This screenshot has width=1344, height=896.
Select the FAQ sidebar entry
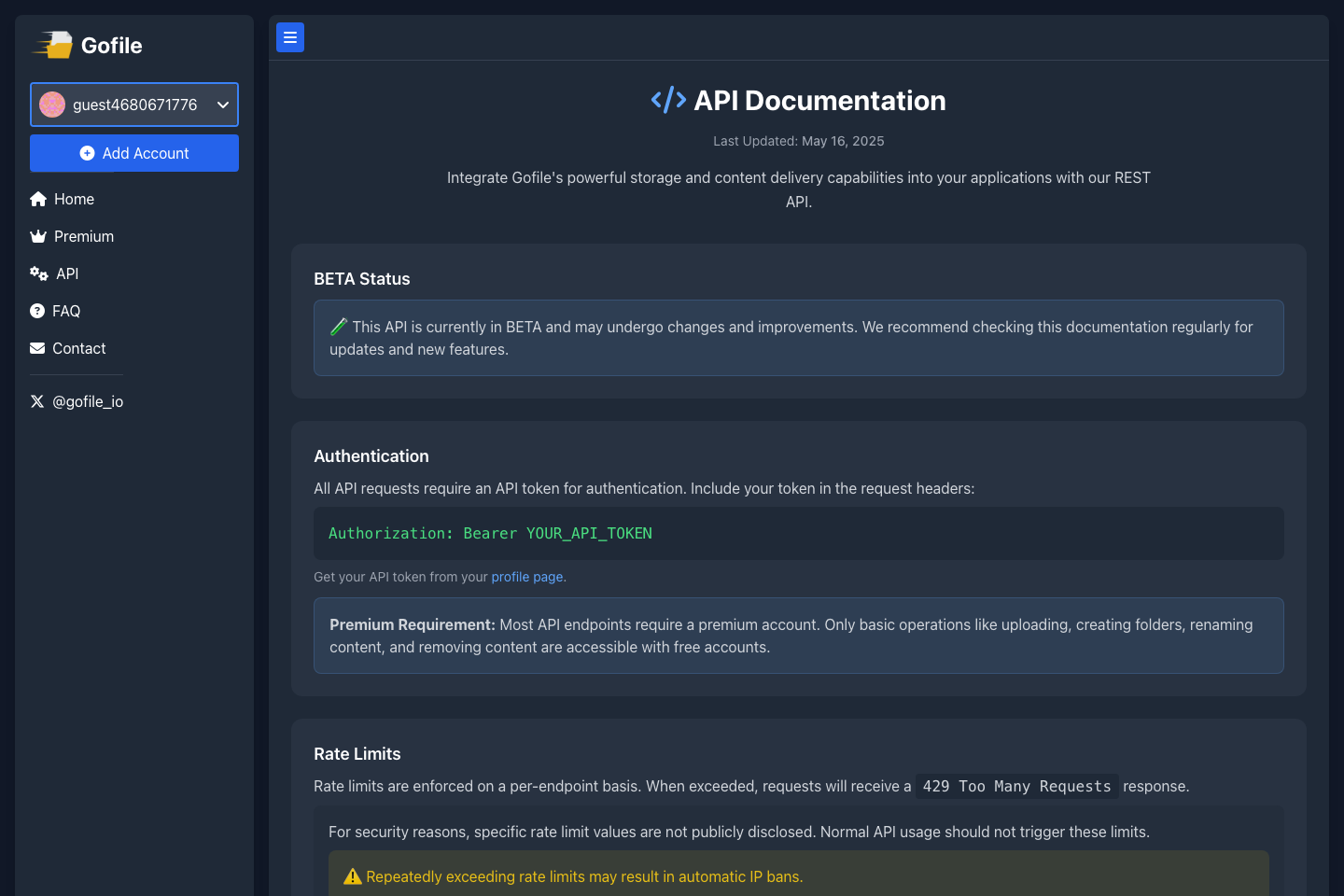65,311
